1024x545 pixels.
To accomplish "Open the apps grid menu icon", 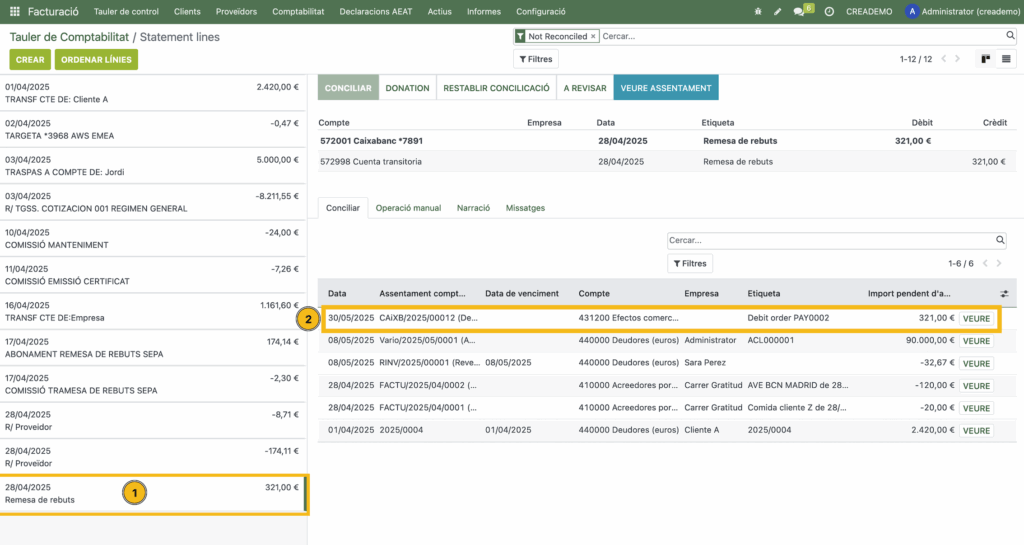I will coord(14,11).
